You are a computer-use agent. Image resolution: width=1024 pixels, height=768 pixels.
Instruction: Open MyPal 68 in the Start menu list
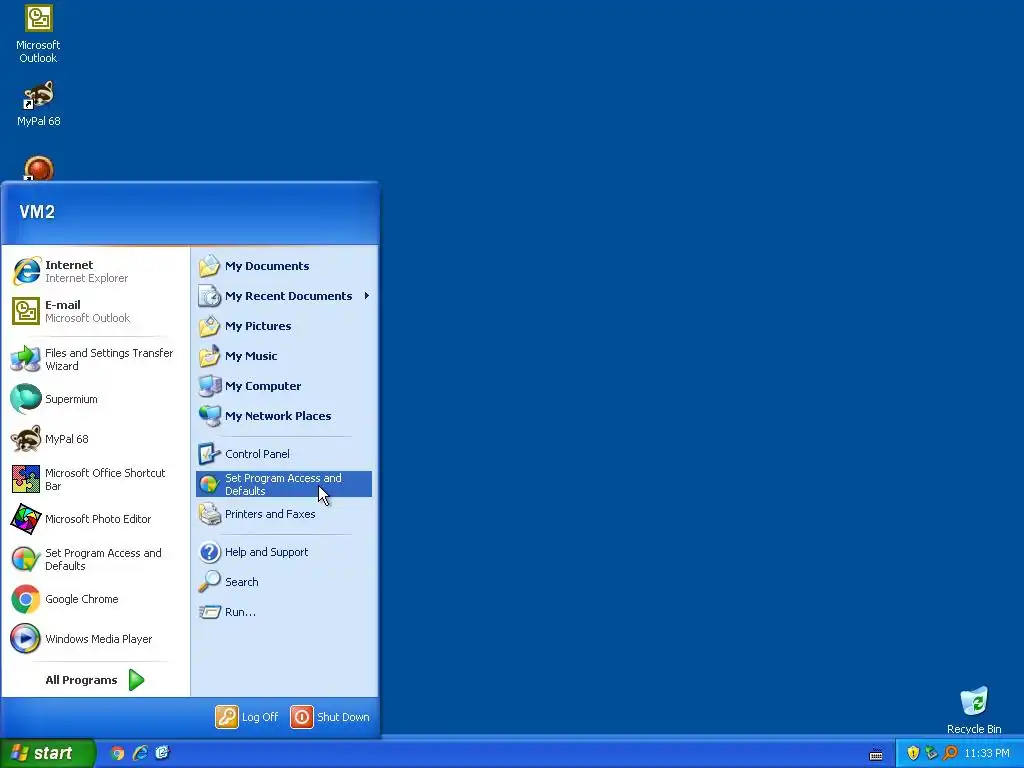(x=95, y=439)
